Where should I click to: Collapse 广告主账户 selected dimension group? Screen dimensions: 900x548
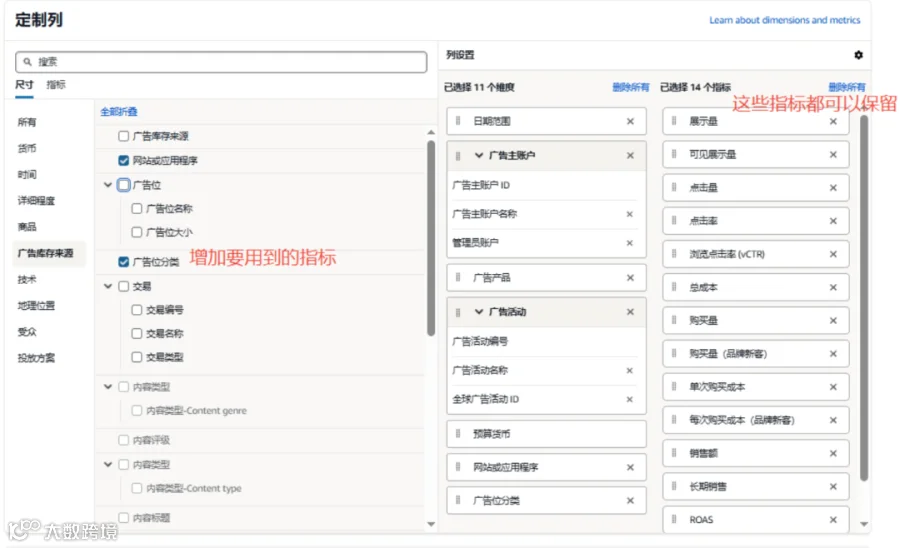tap(479, 156)
